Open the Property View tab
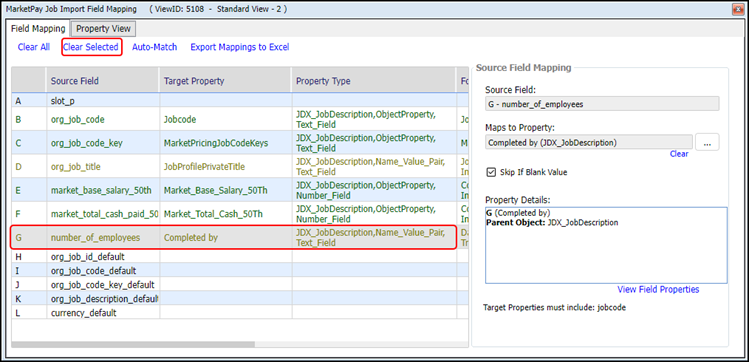This screenshot has height=362, width=749. 103,29
